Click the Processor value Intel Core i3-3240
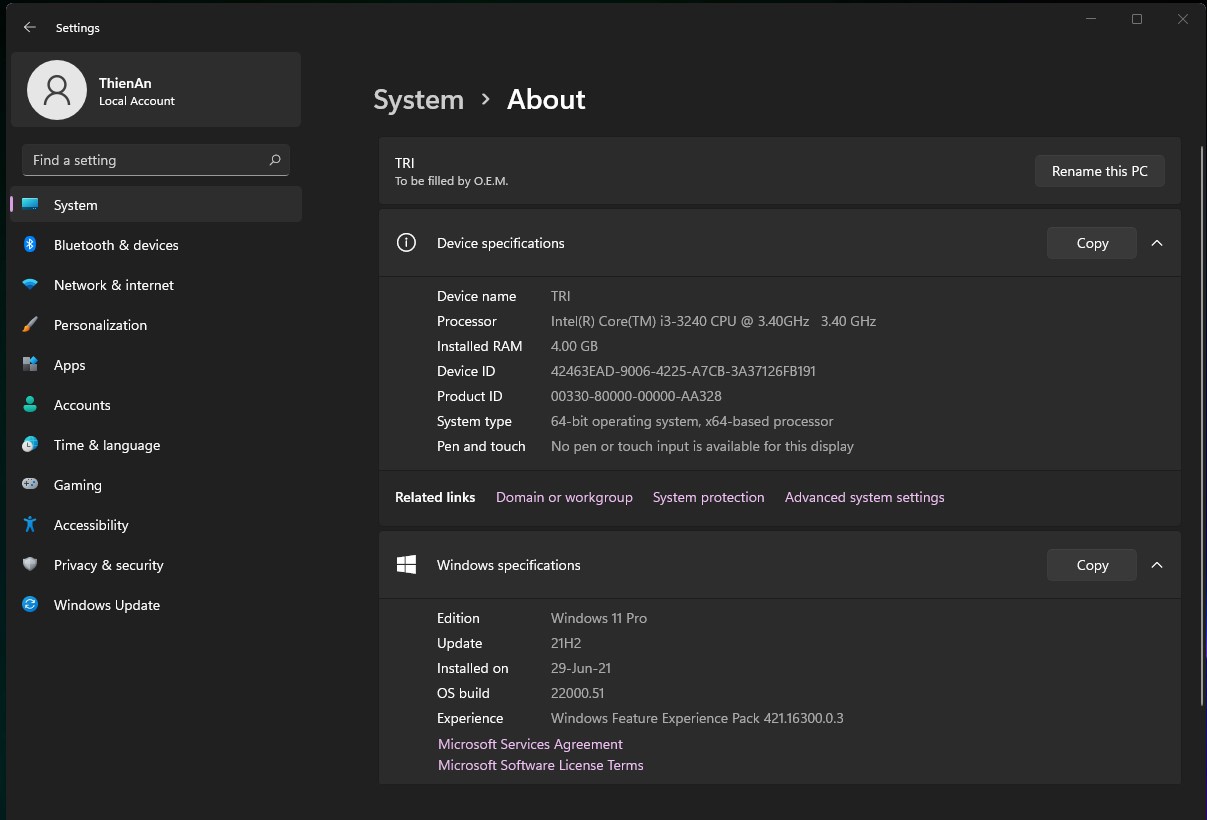Screen dimensions: 1207x820 click(713, 321)
